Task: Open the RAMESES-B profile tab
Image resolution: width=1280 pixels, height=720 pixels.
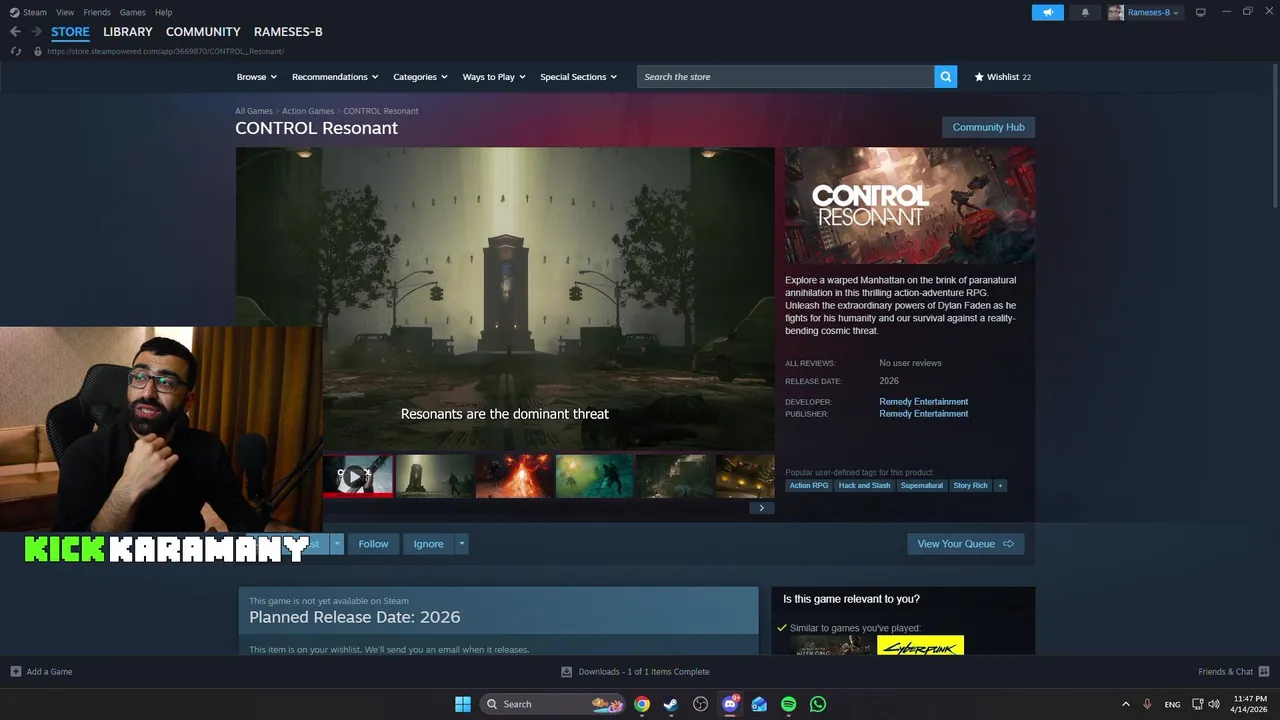Action: [288, 32]
